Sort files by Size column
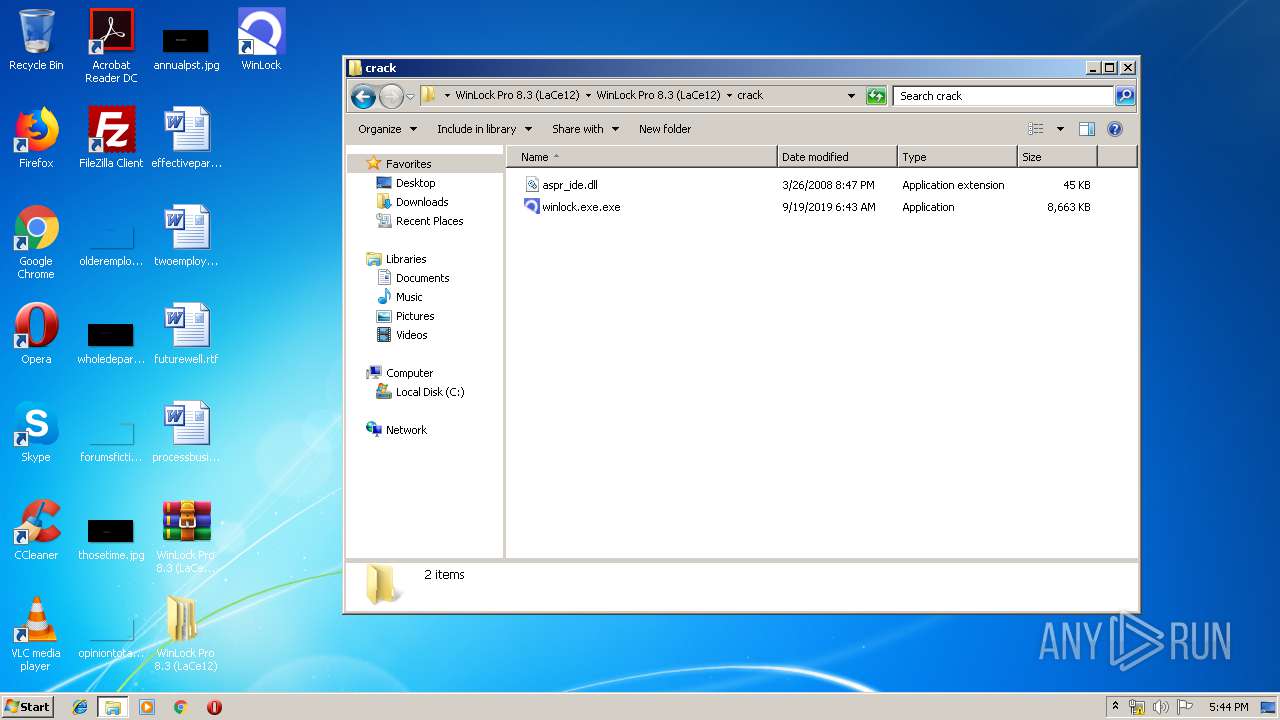 tap(1057, 157)
